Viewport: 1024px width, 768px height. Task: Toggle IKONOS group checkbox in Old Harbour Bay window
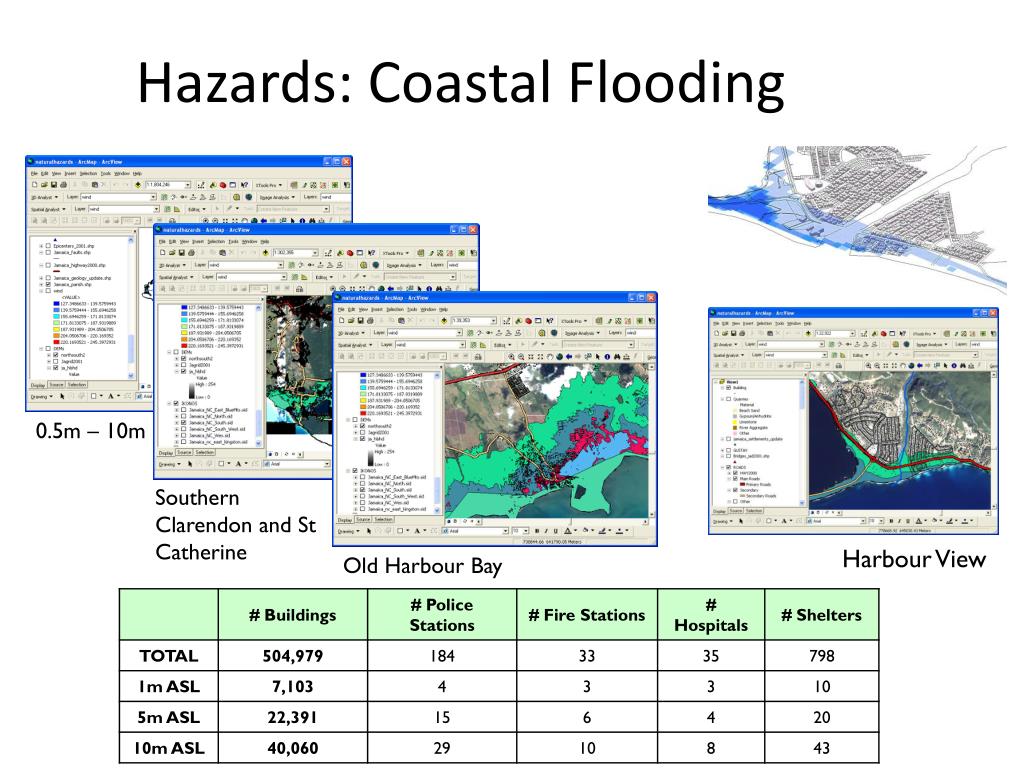click(355, 470)
